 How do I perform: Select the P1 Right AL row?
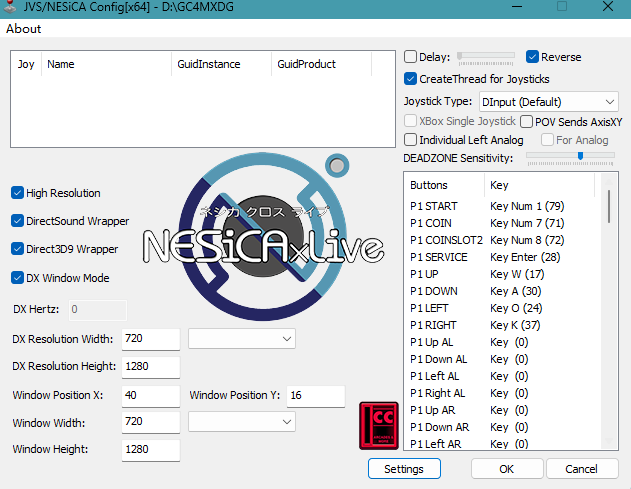pos(502,393)
